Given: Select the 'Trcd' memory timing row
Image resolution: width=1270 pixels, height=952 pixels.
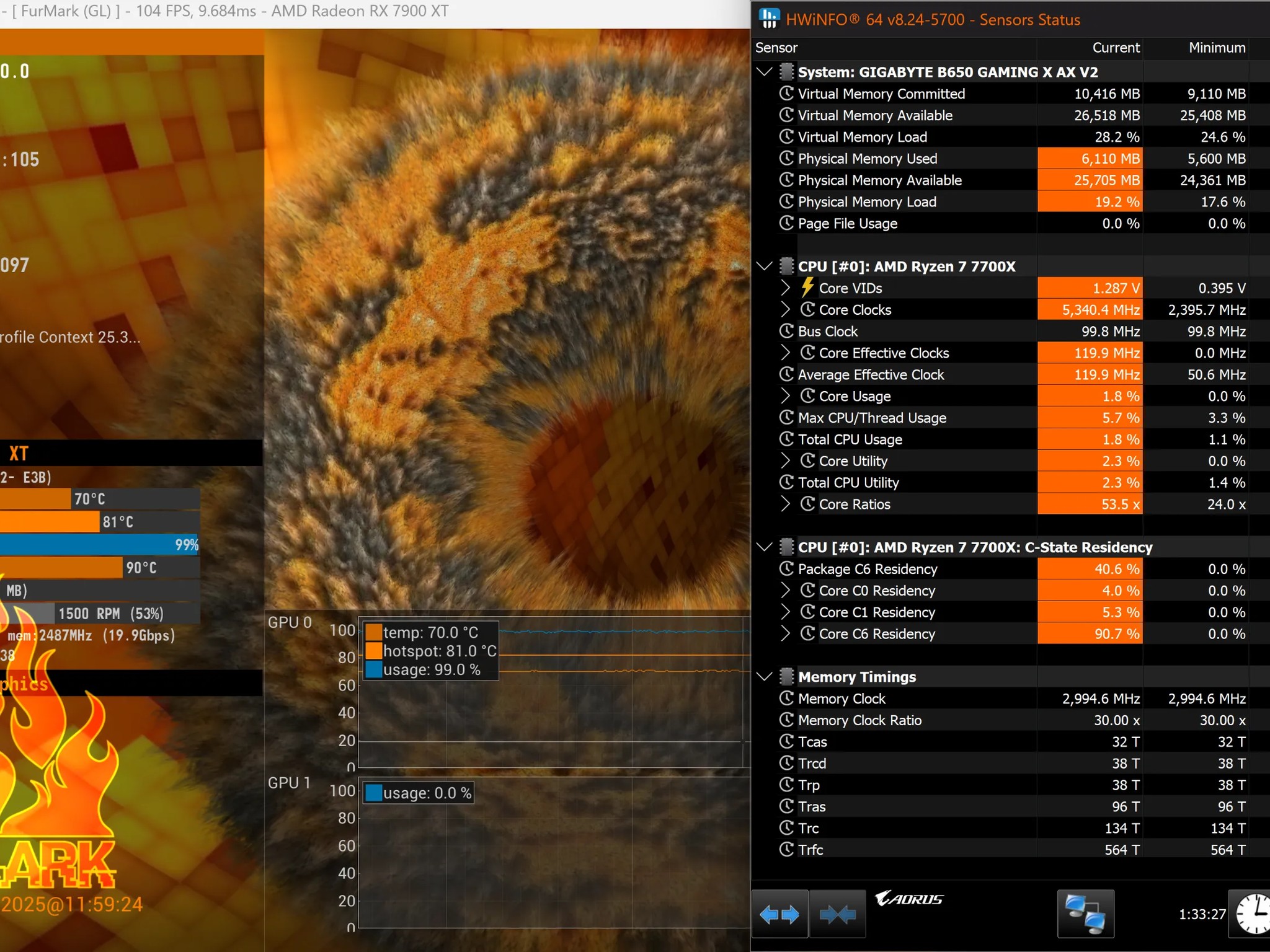Looking at the screenshot, I should (x=1010, y=763).
